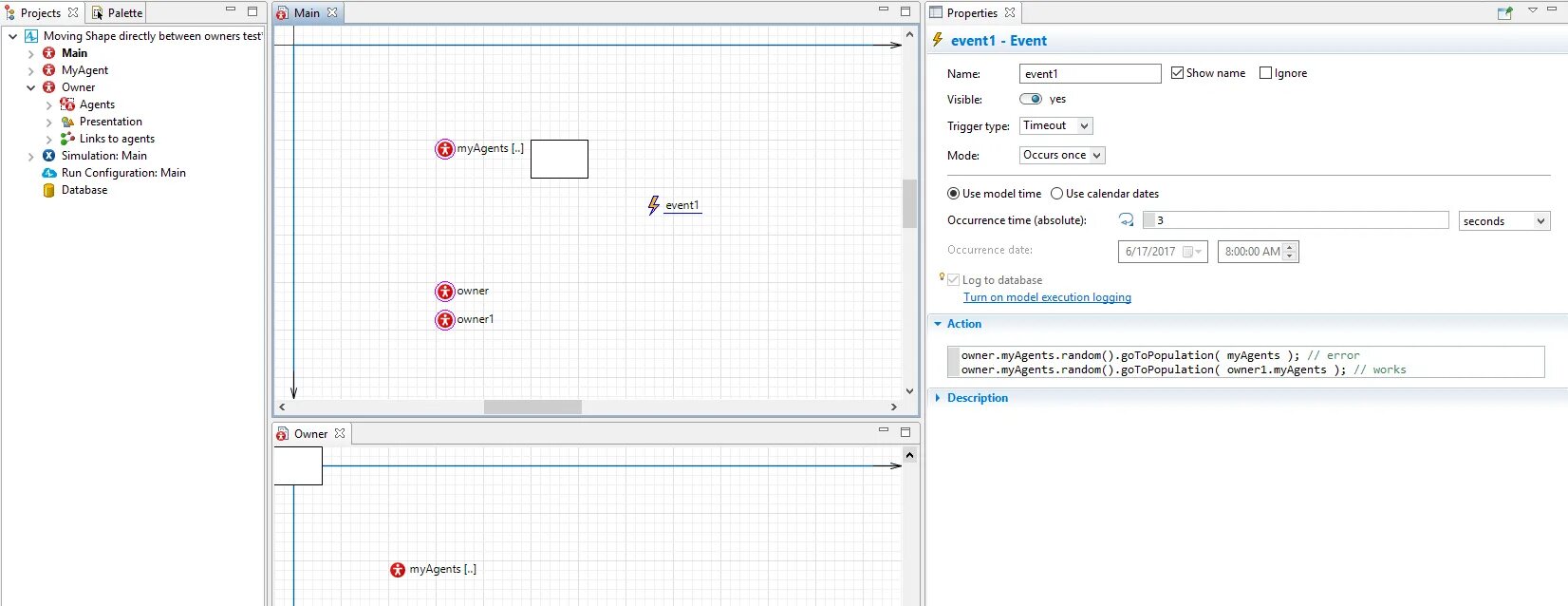Select Use calendar dates radio button
1568x606 pixels.
point(1056,194)
